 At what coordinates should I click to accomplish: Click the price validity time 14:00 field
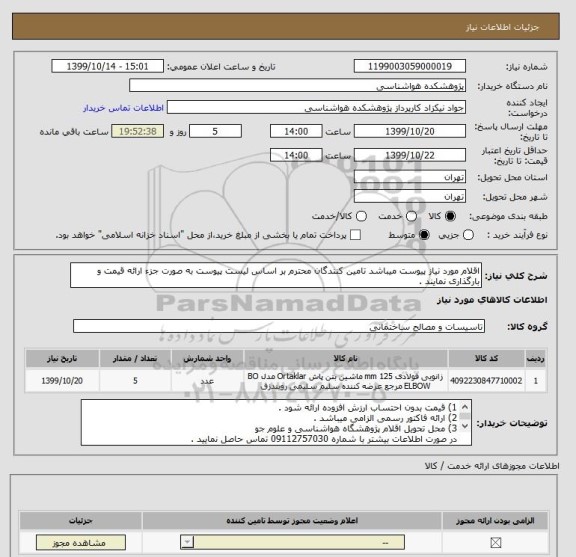(x=296, y=155)
